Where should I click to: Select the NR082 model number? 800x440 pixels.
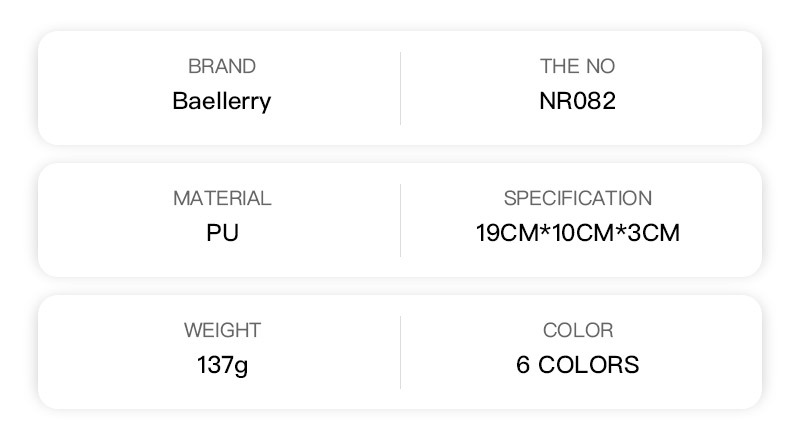click(x=578, y=101)
